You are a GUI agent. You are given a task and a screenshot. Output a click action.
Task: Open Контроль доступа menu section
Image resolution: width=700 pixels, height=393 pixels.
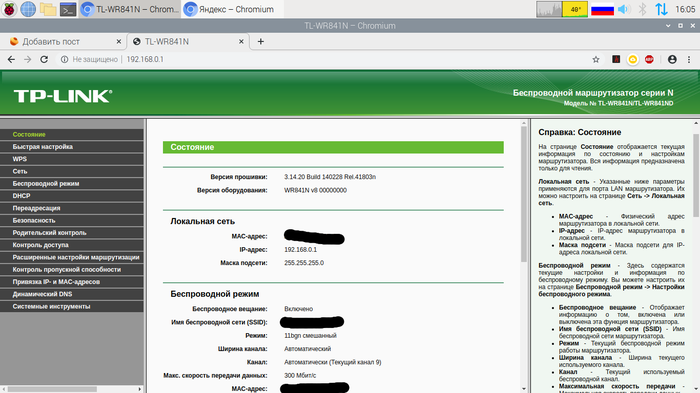71,245
